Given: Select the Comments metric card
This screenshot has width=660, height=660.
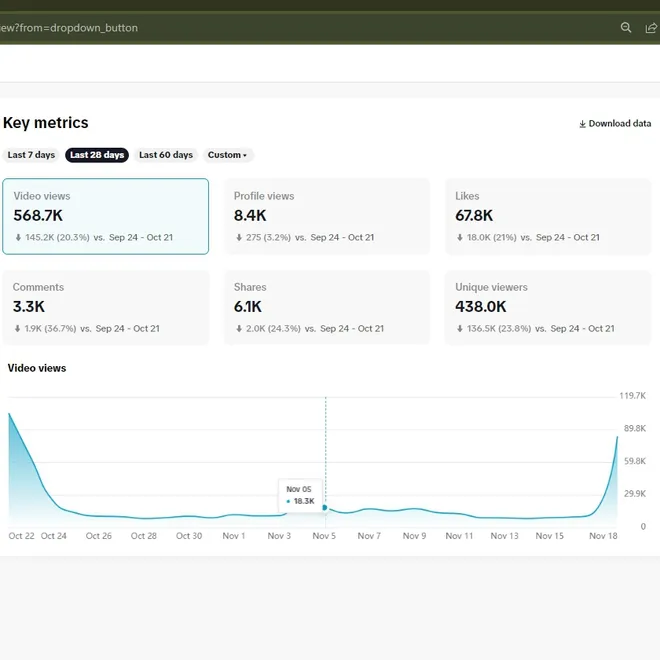Looking at the screenshot, I should pos(106,308).
